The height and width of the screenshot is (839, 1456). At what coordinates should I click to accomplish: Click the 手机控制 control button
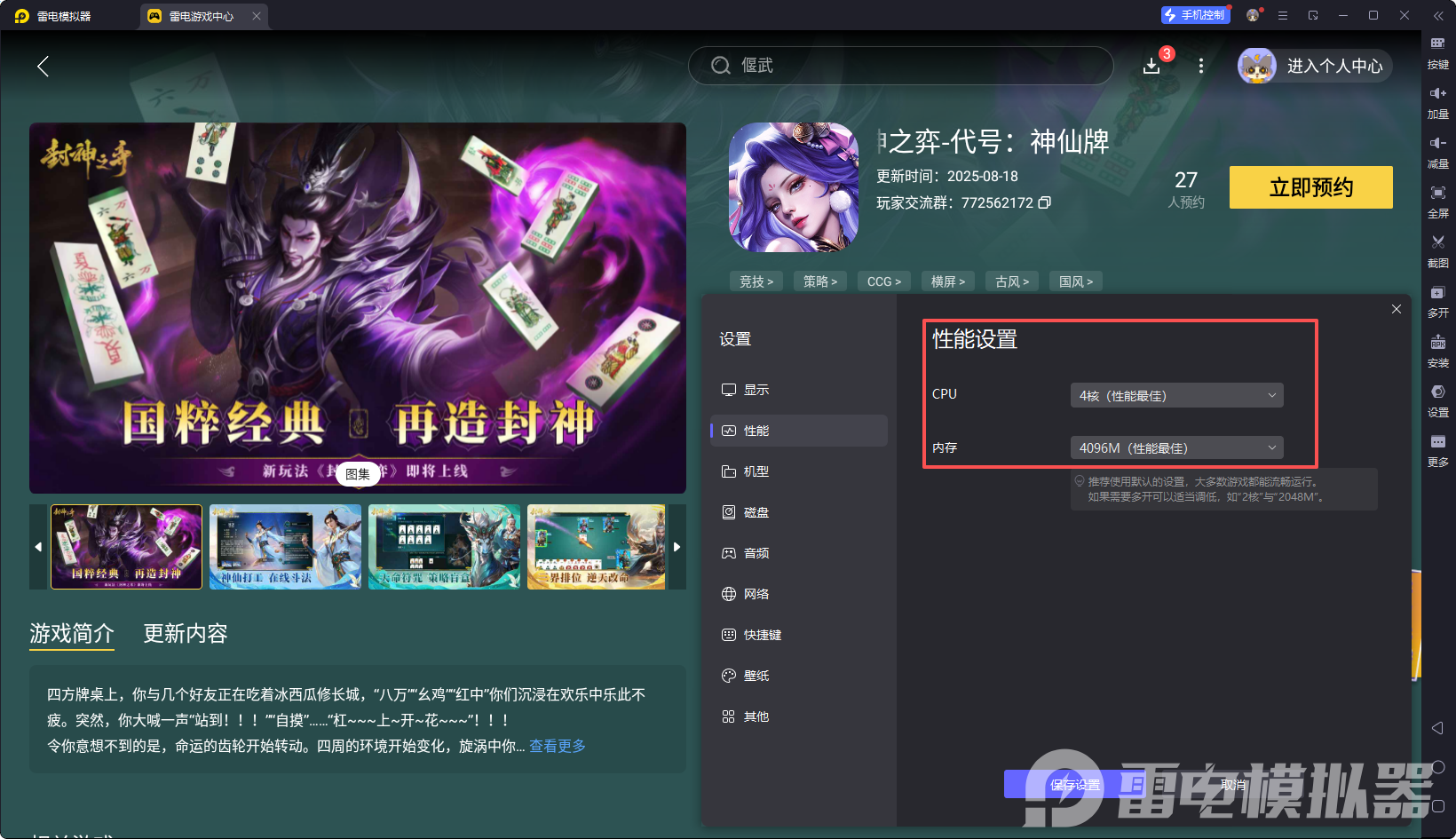pos(1195,14)
